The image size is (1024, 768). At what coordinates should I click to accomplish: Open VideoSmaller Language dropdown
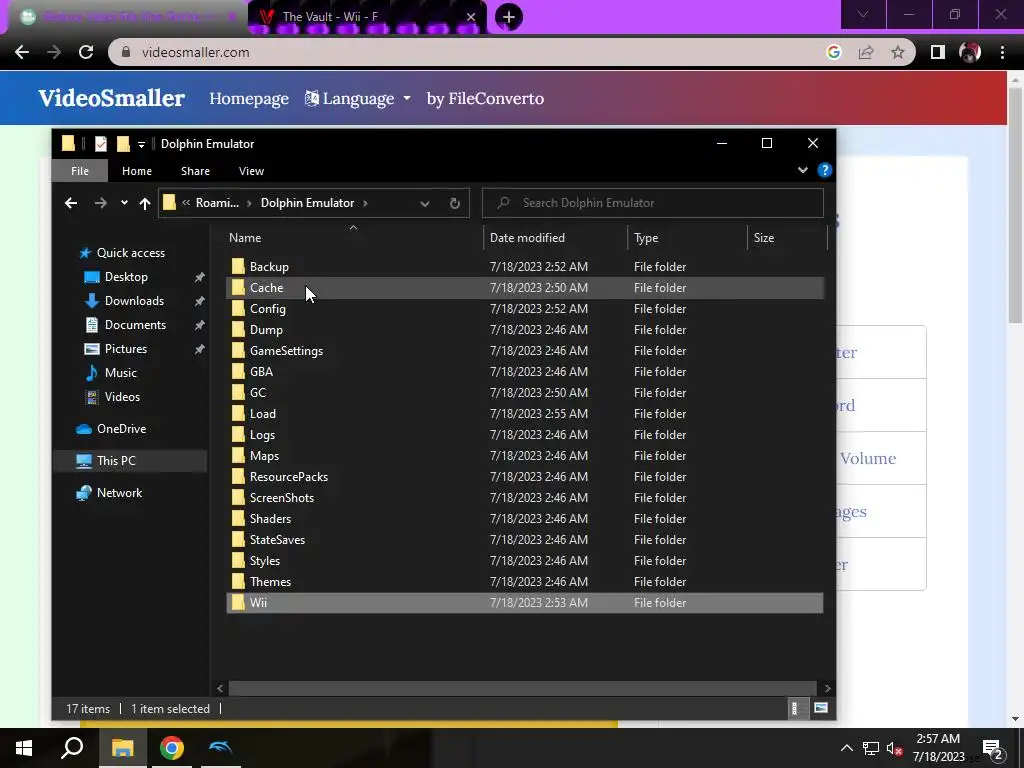click(358, 99)
